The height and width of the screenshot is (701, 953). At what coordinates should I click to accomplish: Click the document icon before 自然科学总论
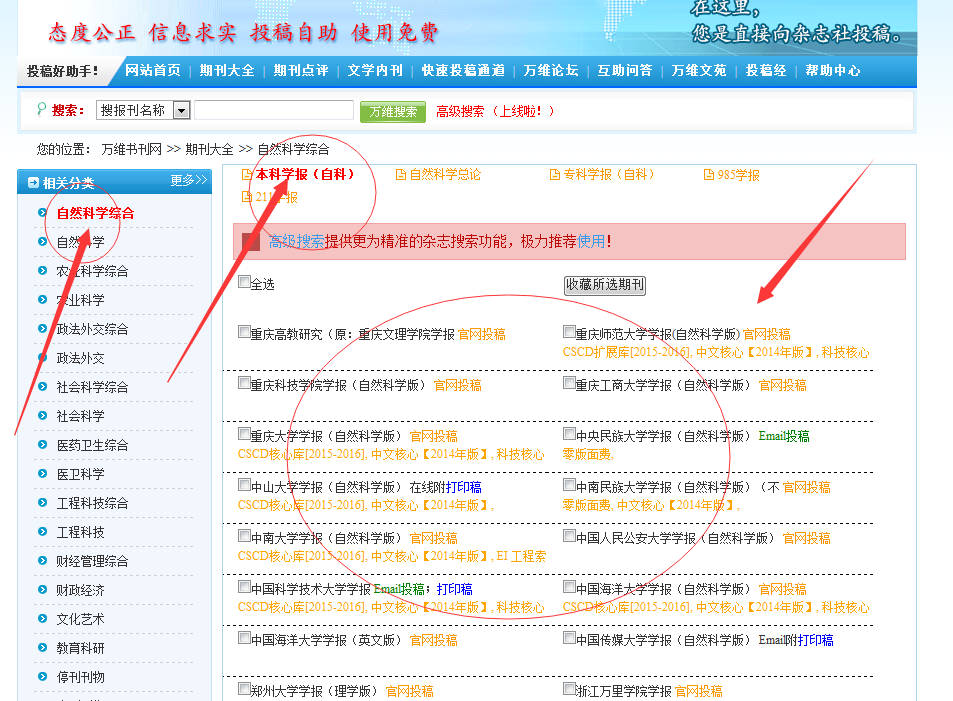click(401, 175)
